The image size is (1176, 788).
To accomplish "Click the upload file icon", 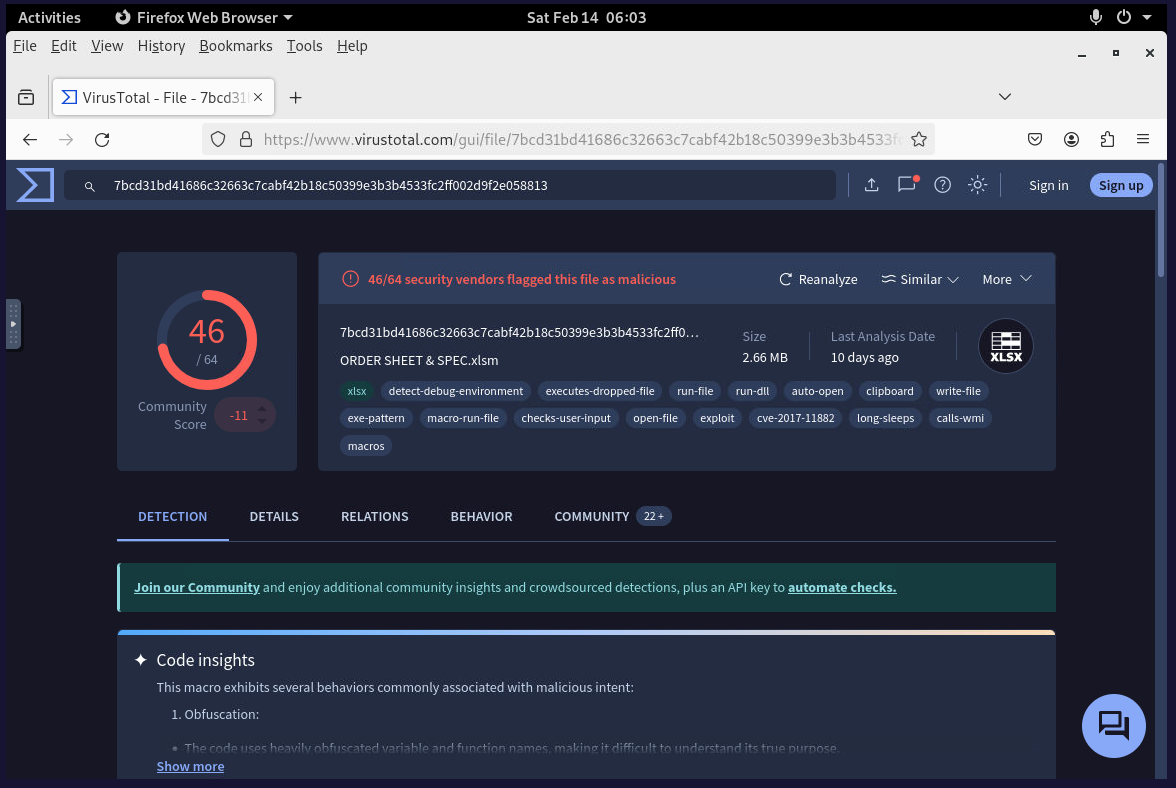I will pyautogui.click(x=871, y=185).
